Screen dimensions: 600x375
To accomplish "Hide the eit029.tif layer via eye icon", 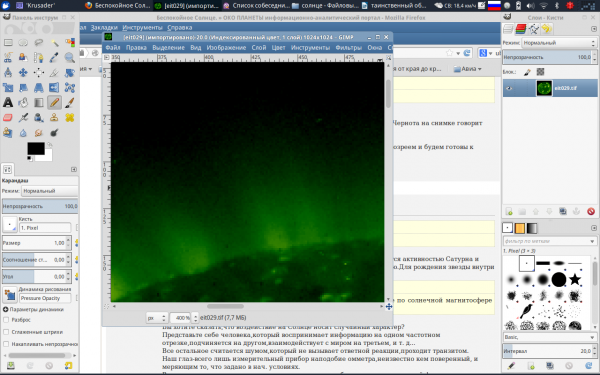I will click(509, 88).
